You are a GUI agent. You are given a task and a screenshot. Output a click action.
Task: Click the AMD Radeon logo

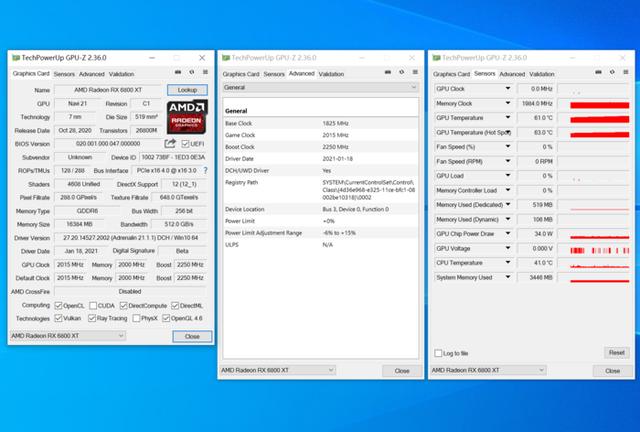coord(187,117)
